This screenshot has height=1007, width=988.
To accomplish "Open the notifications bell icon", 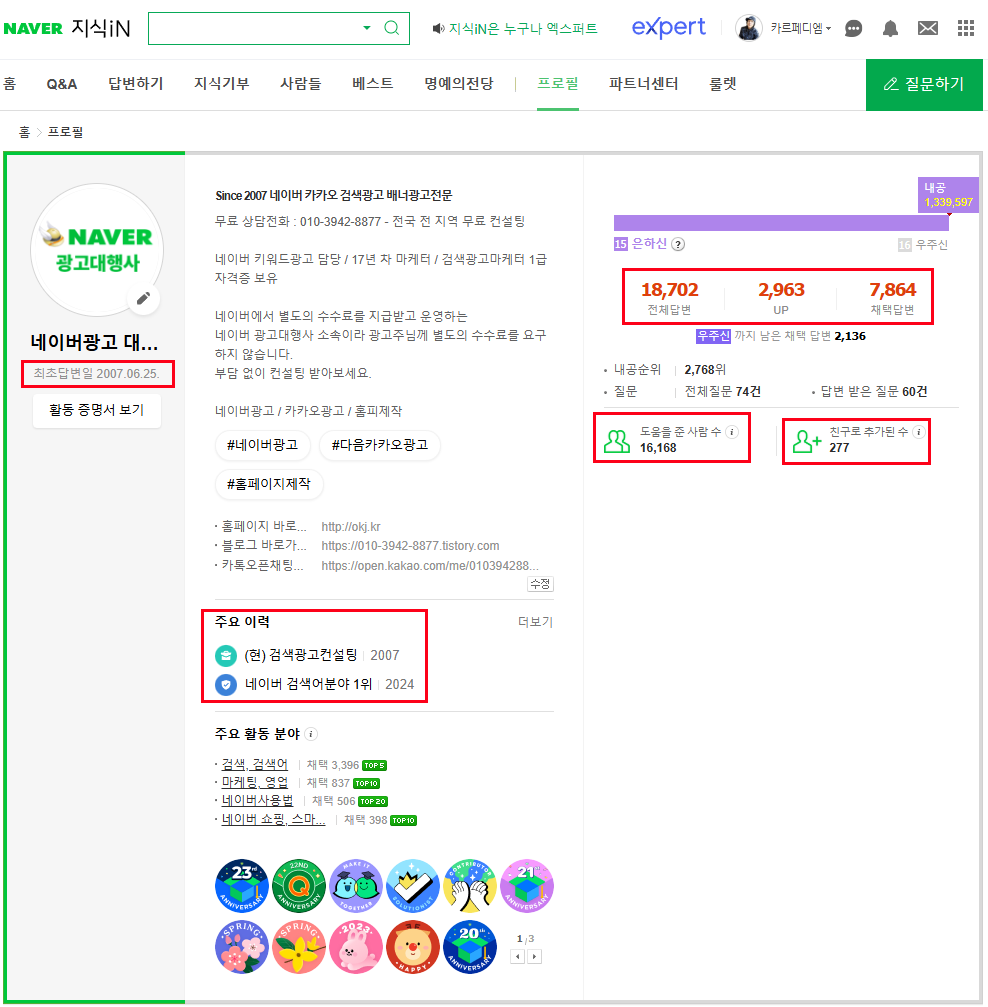I will (x=890, y=29).
